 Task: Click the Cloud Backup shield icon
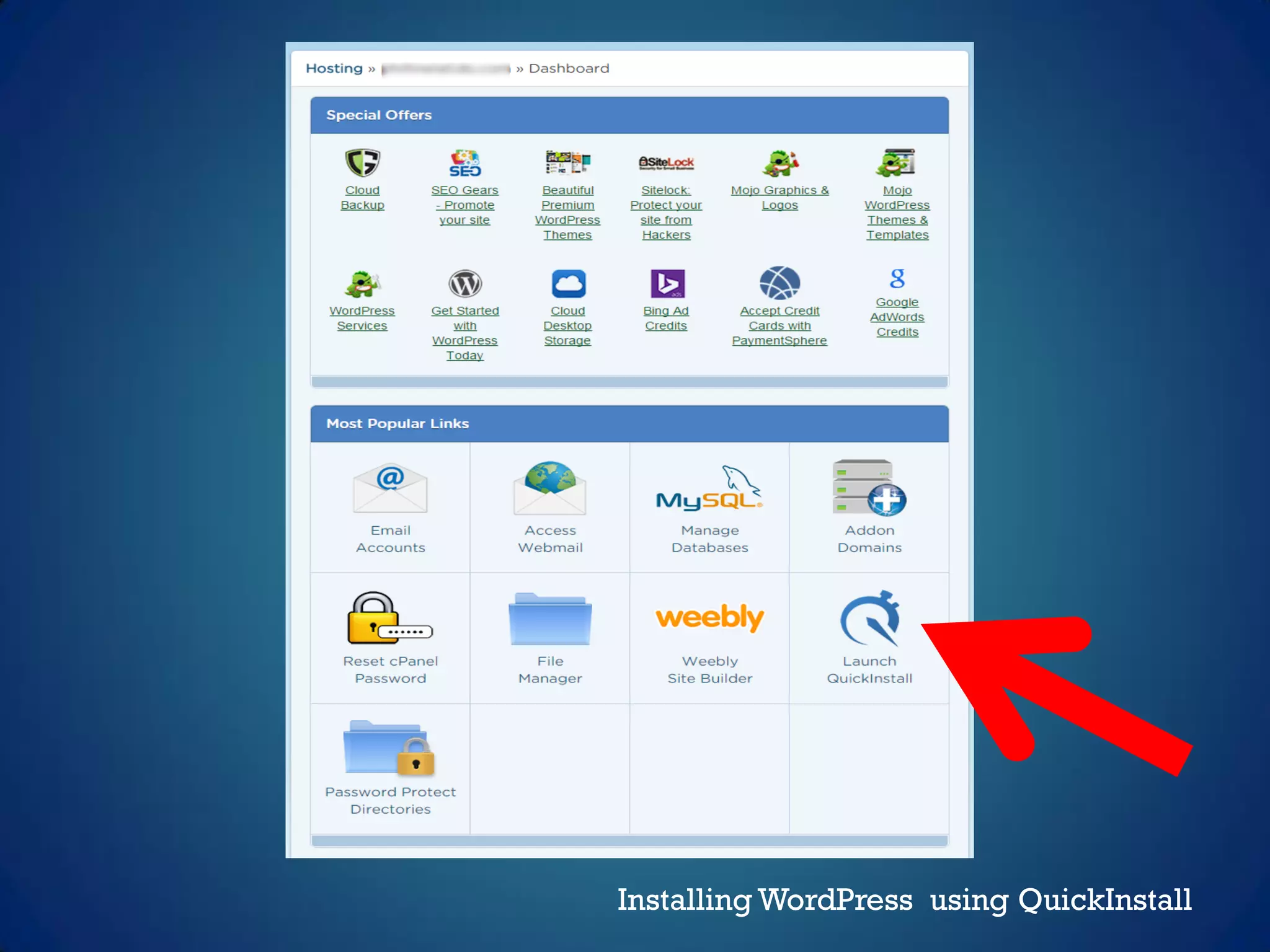click(362, 163)
